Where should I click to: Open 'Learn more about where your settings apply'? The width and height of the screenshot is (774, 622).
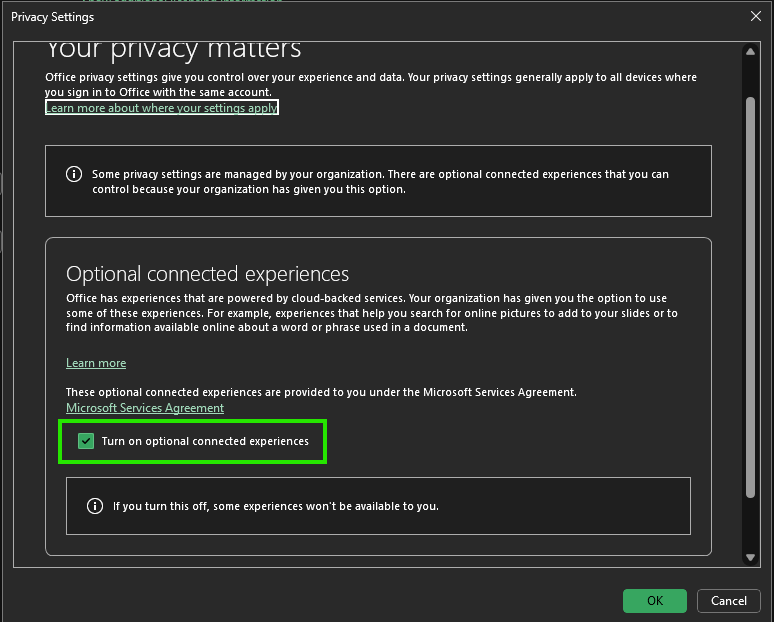(x=162, y=108)
